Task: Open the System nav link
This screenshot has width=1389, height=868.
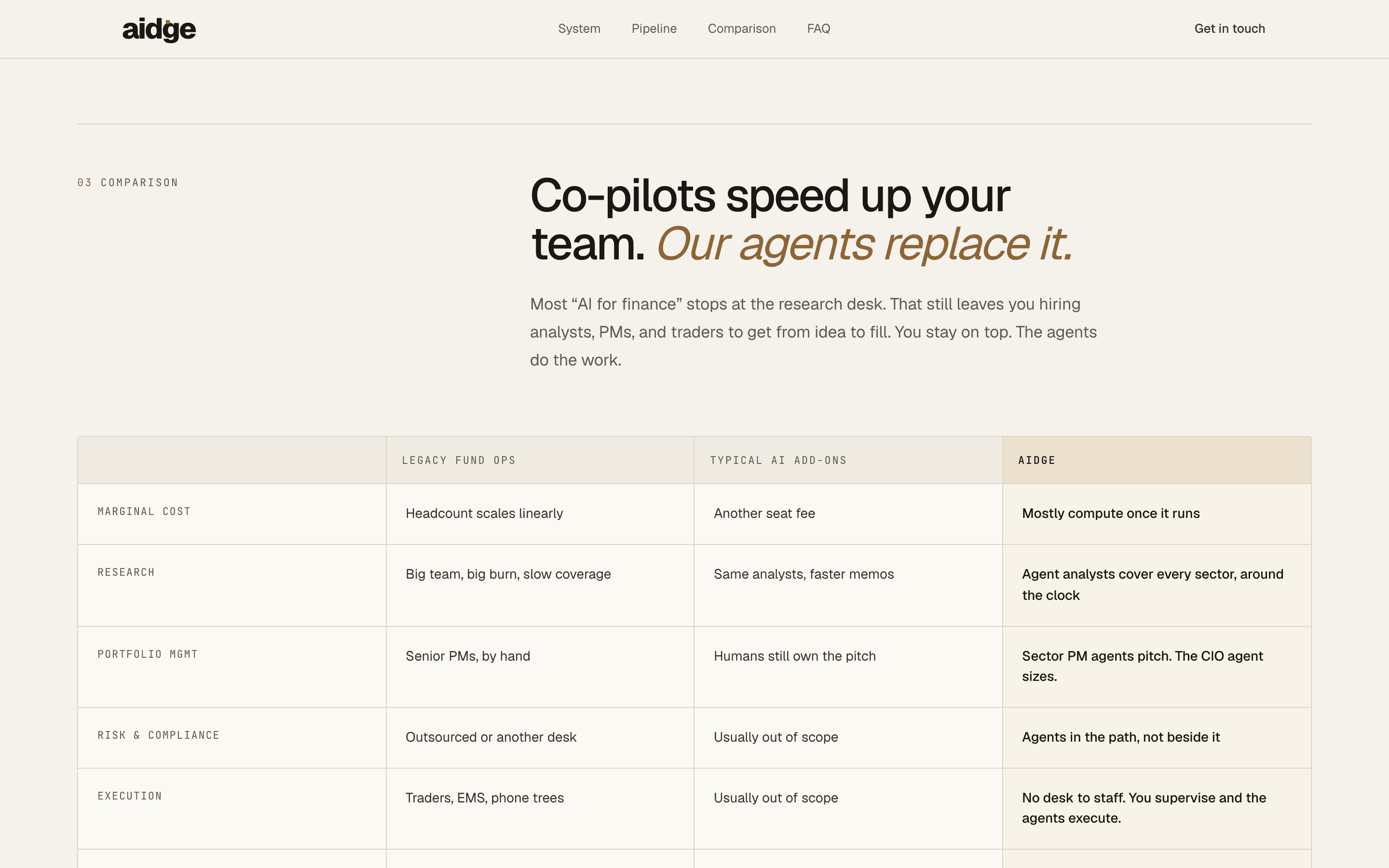Action: tap(579, 29)
